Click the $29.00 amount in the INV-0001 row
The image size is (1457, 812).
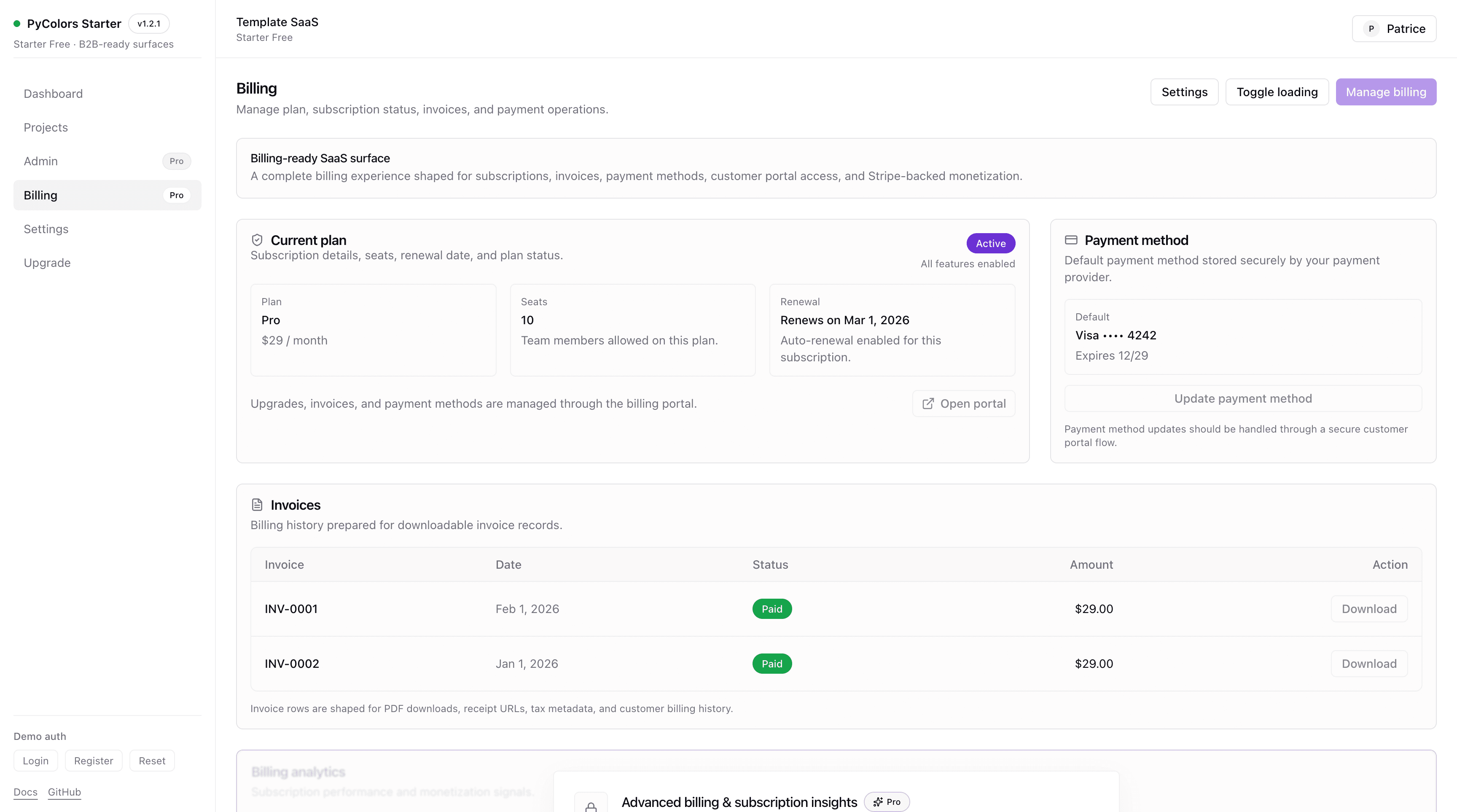click(x=1094, y=609)
